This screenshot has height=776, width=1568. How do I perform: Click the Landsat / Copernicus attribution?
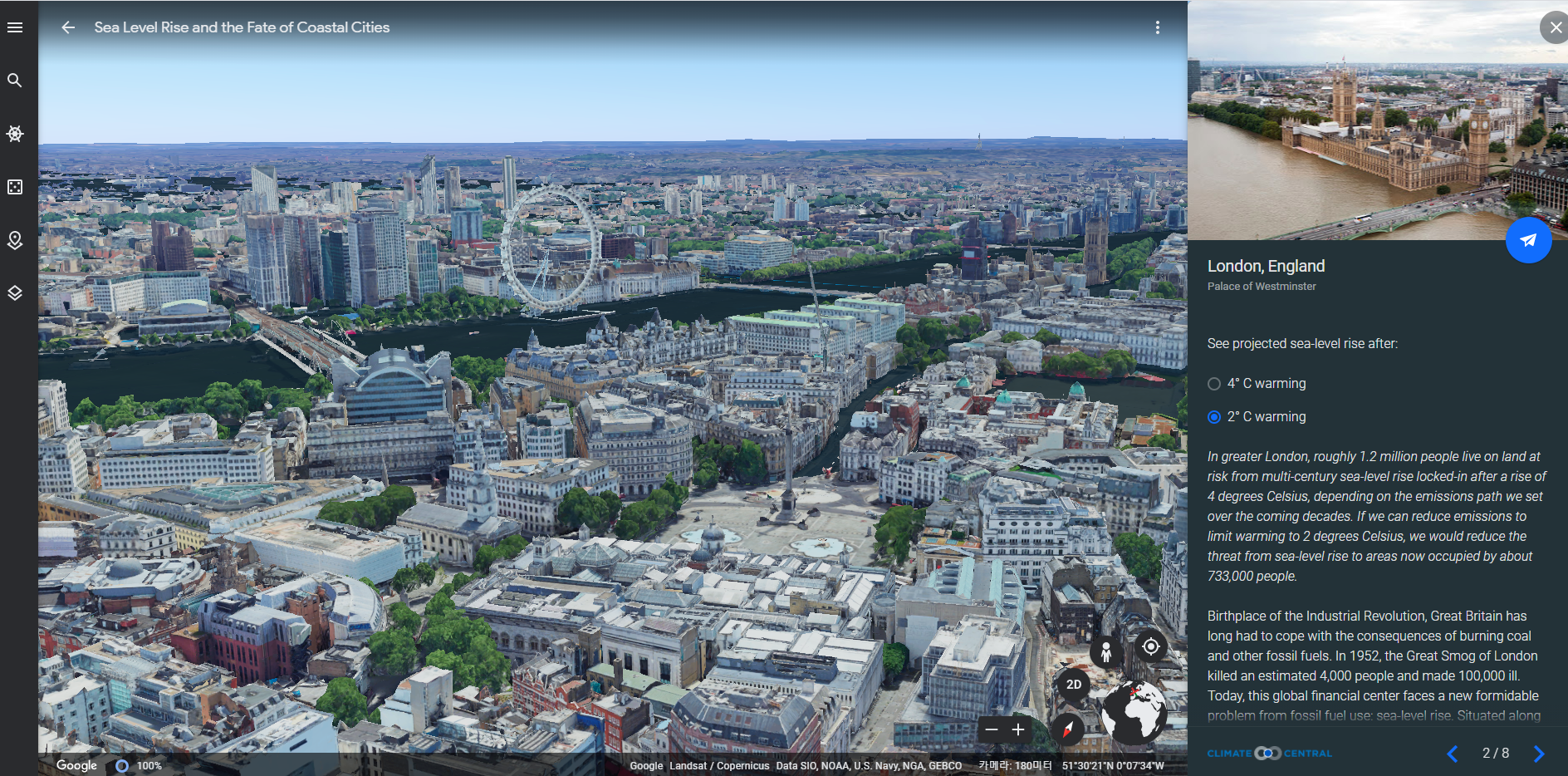(x=719, y=766)
